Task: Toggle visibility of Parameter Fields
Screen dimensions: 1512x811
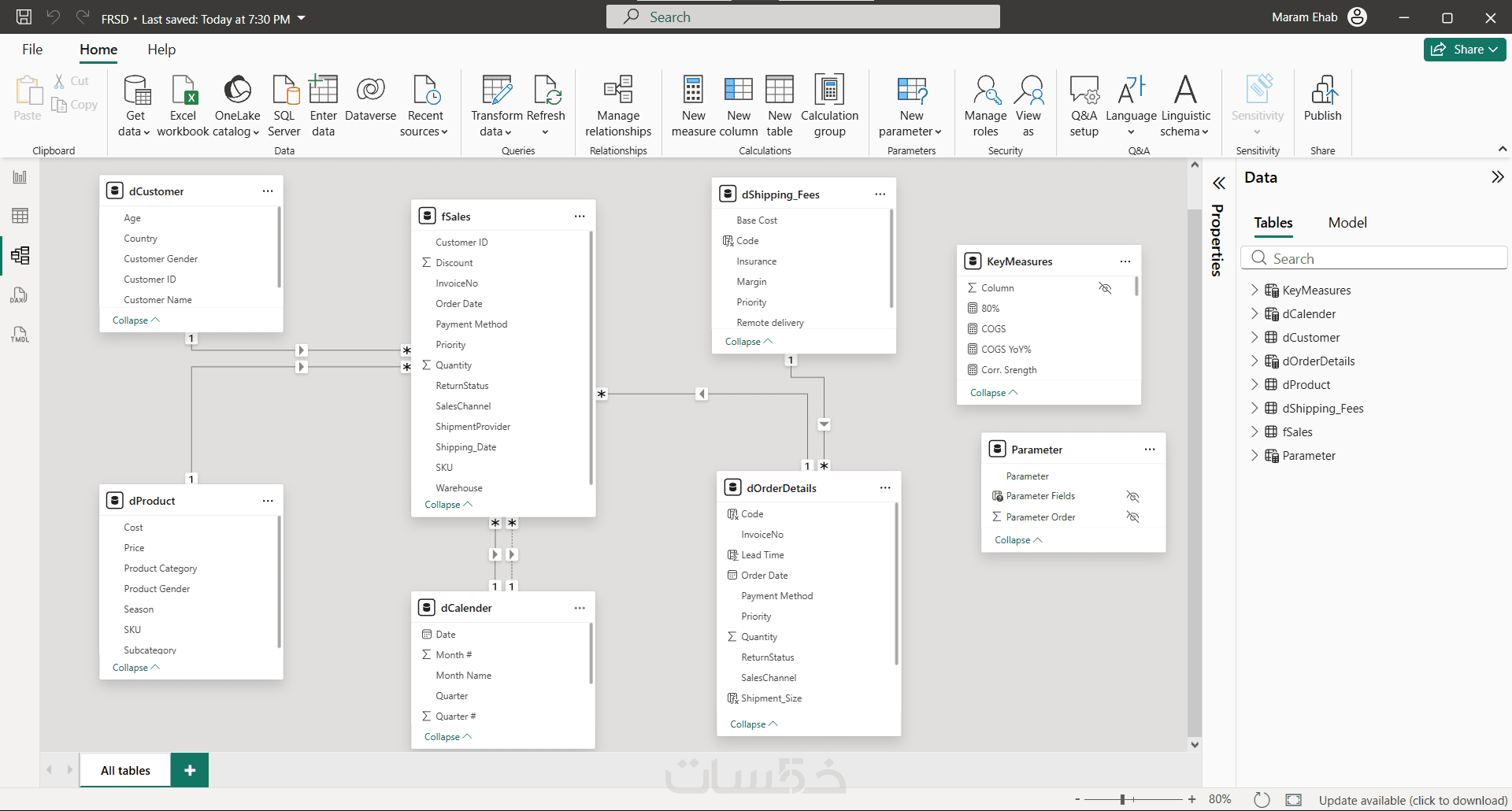Action: (x=1132, y=496)
